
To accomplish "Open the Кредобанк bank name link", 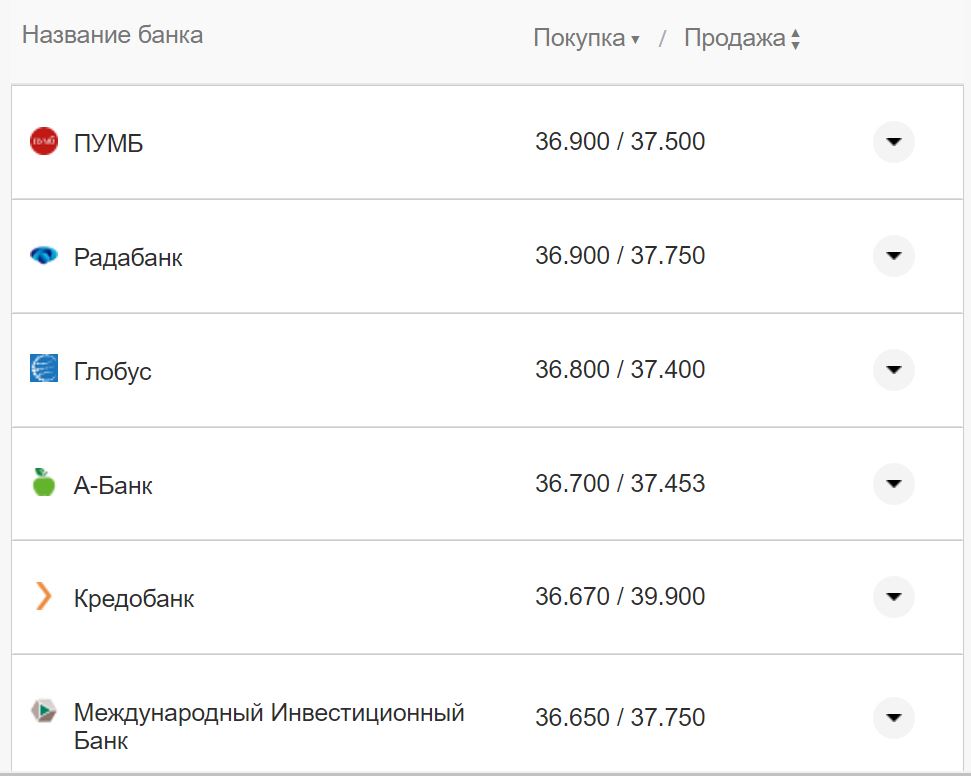I will point(134,600).
